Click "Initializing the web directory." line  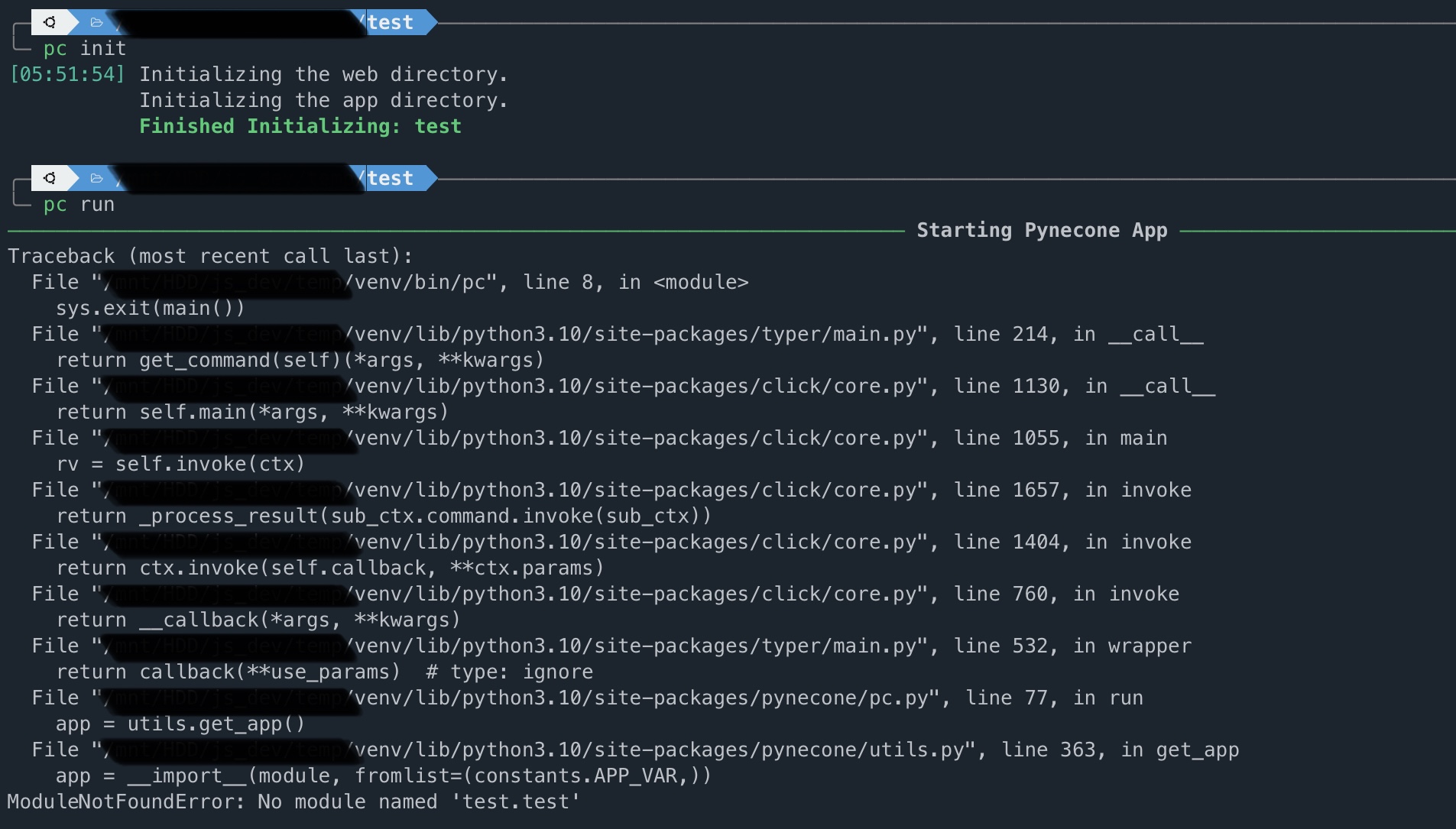coord(323,74)
